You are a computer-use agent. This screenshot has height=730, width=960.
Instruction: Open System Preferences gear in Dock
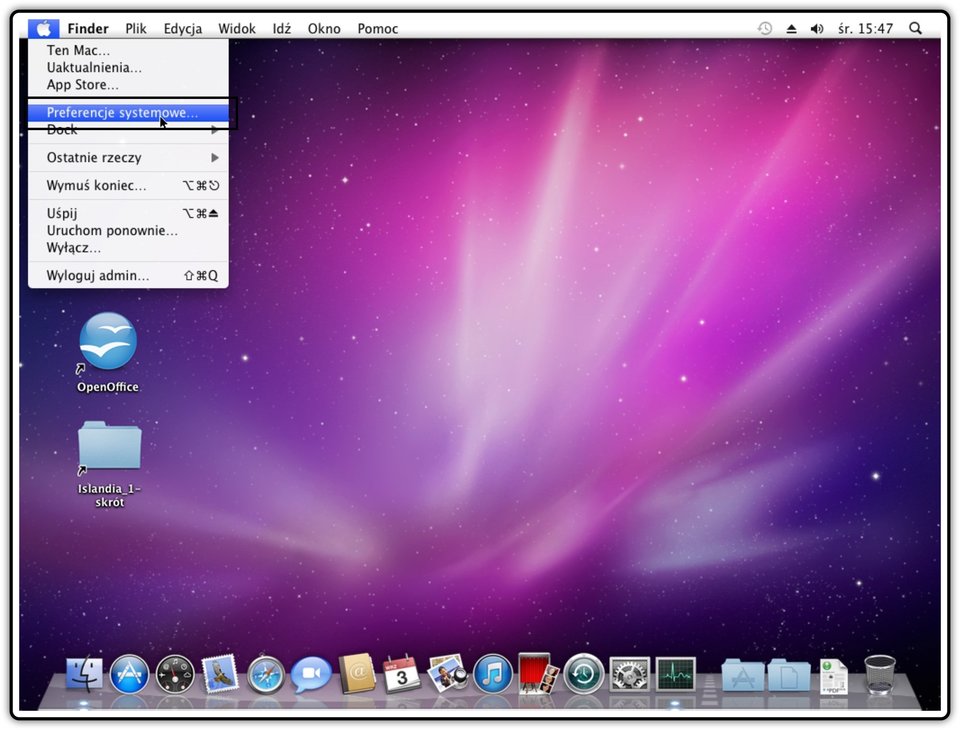629,674
